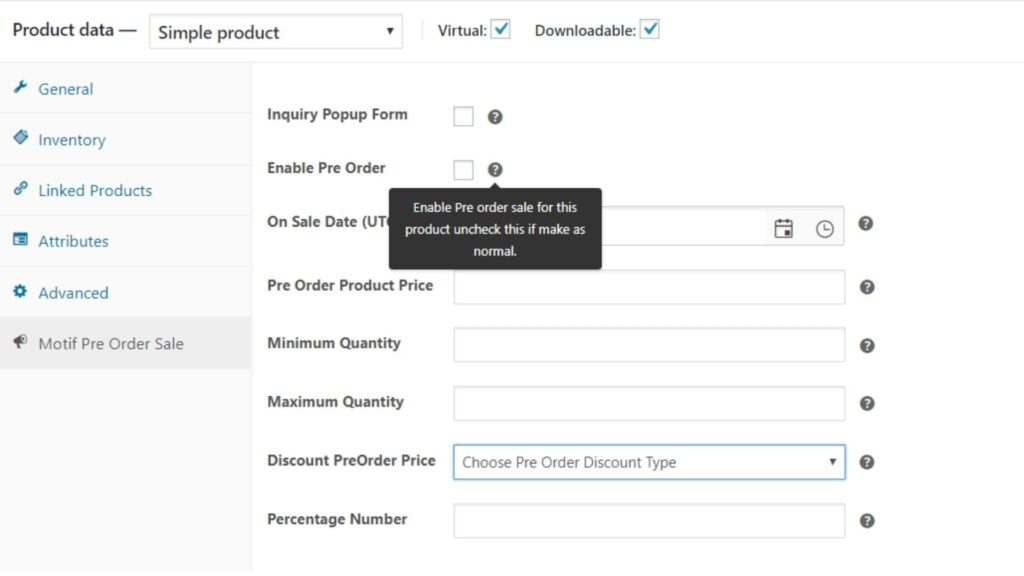Click the help icon beside Enable Pre Order

pos(496,169)
